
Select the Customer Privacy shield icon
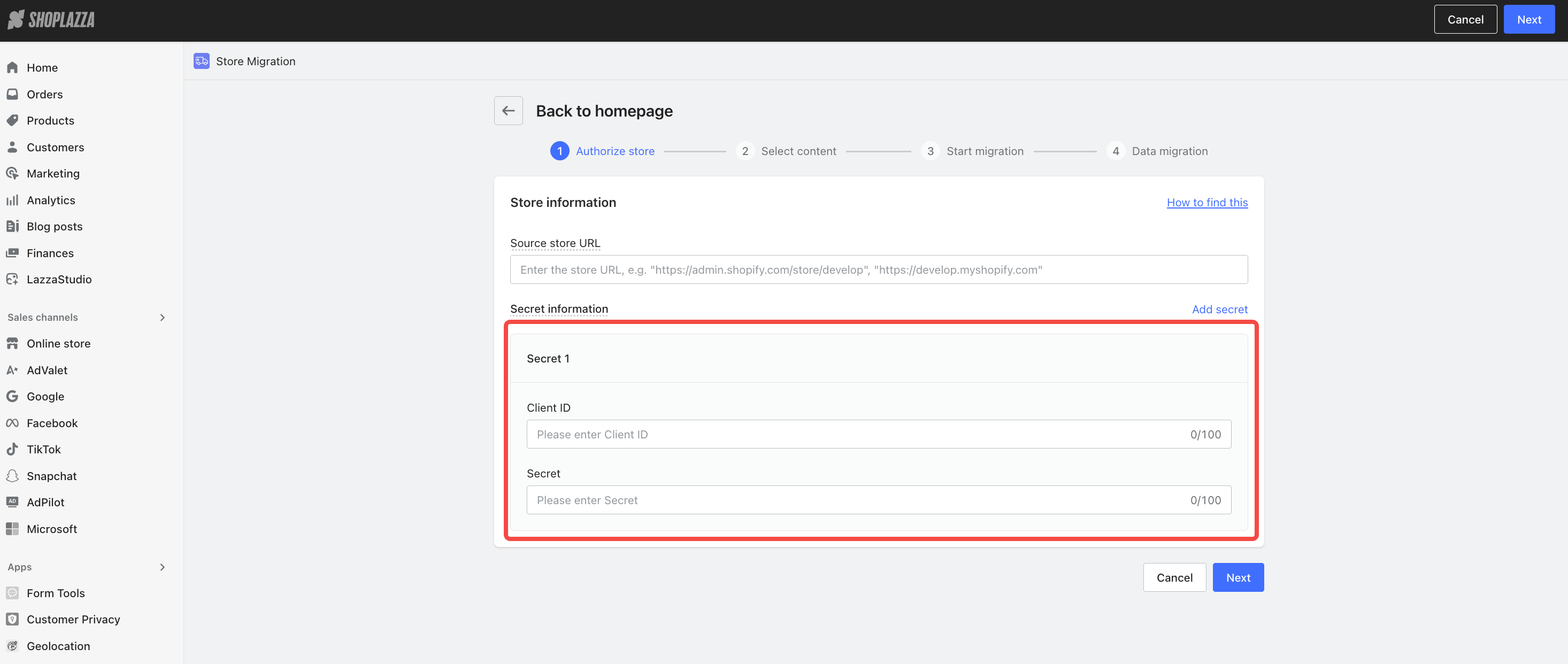pos(12,620)
